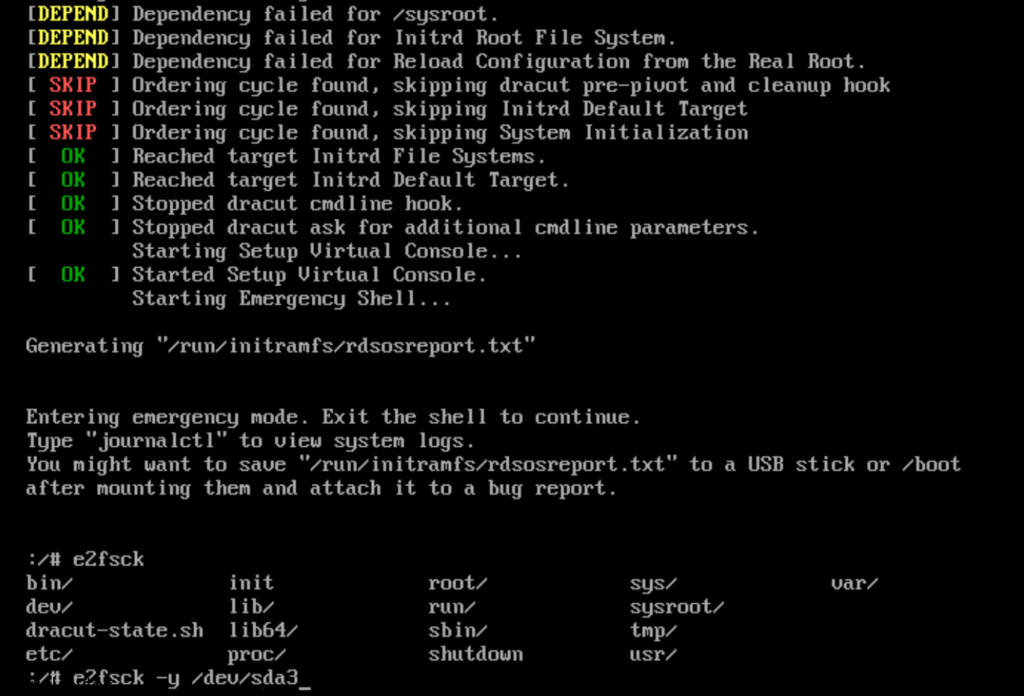Click the e2fsck -y /dev/sda3 command line
The image size is (1024, 696).
168,678
